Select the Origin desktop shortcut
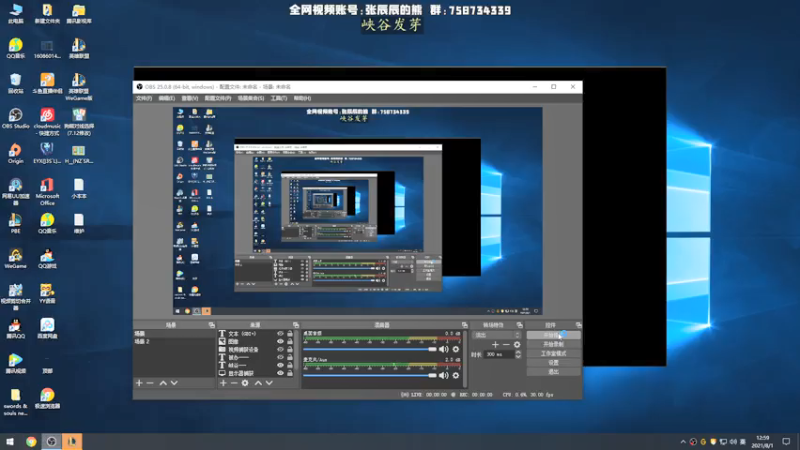 [15, 154]
